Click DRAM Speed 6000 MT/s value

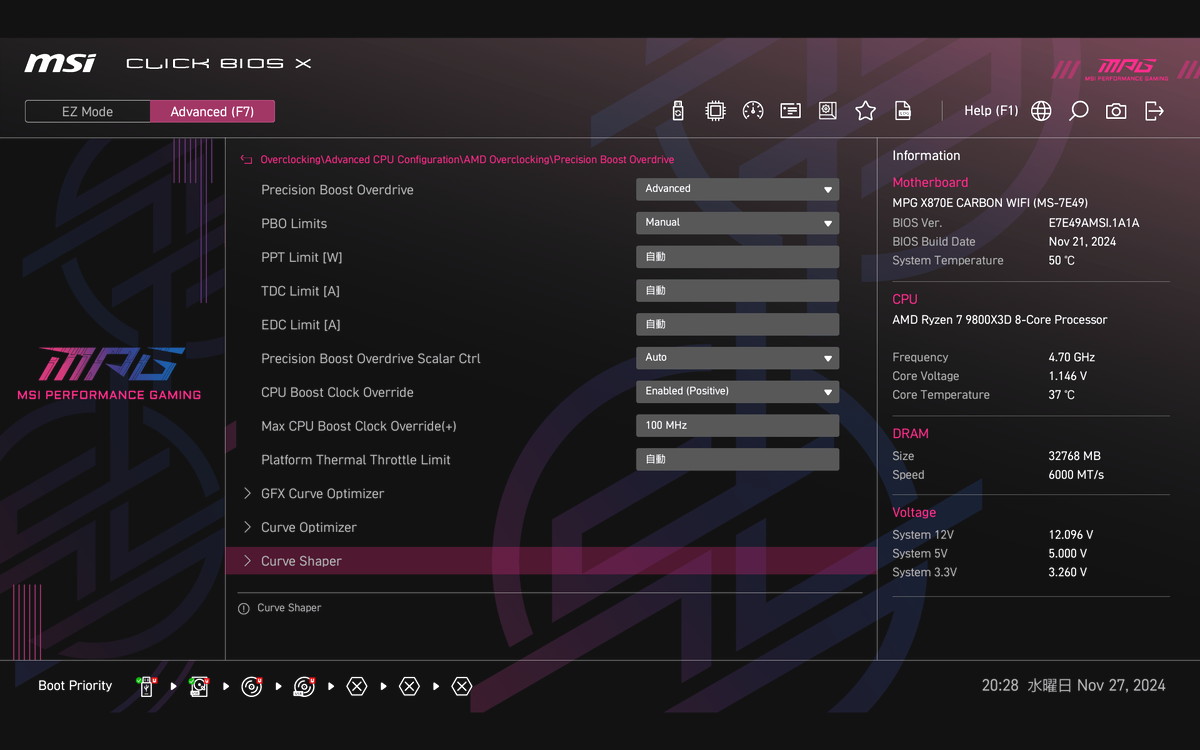tap(1076, 475)
